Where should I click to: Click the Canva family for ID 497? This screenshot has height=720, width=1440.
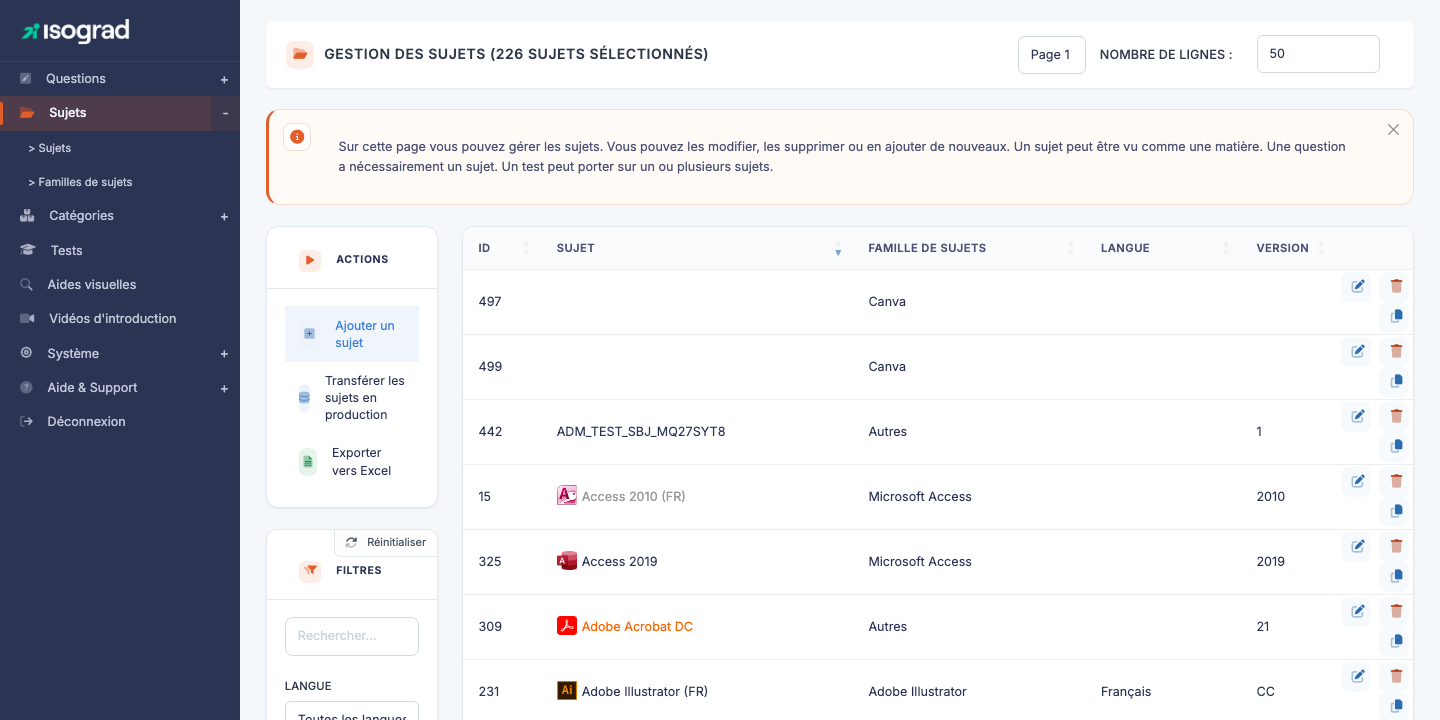tap(887, 301)
